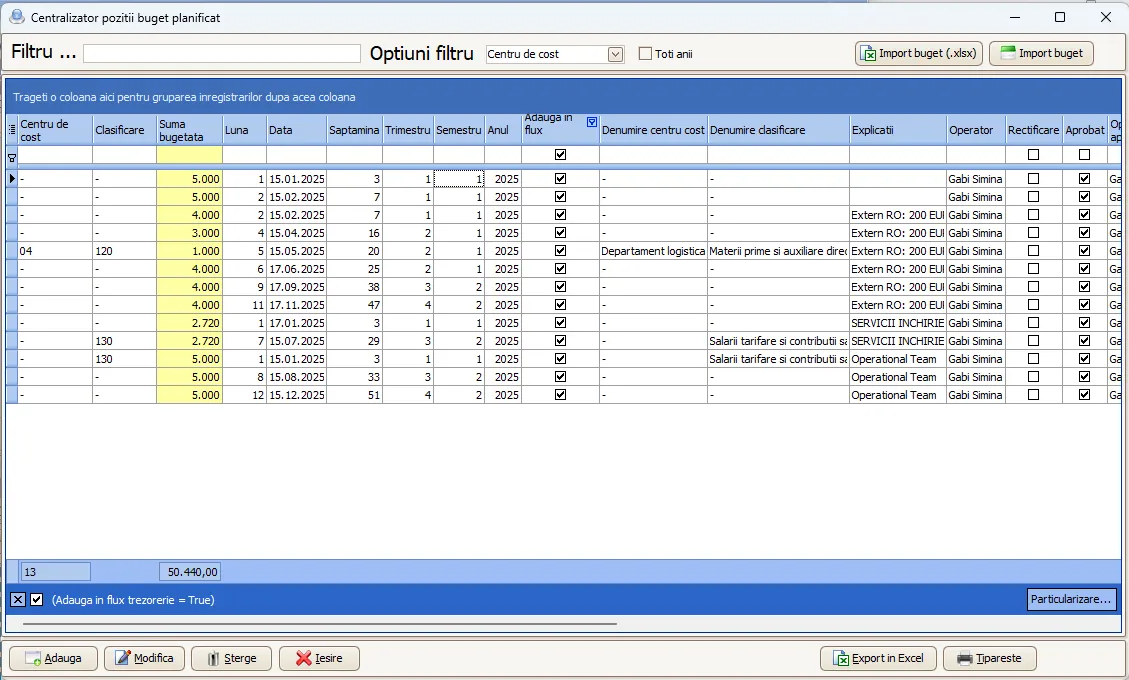Open the Adauga in flux column filter icon

coord(592,122)
